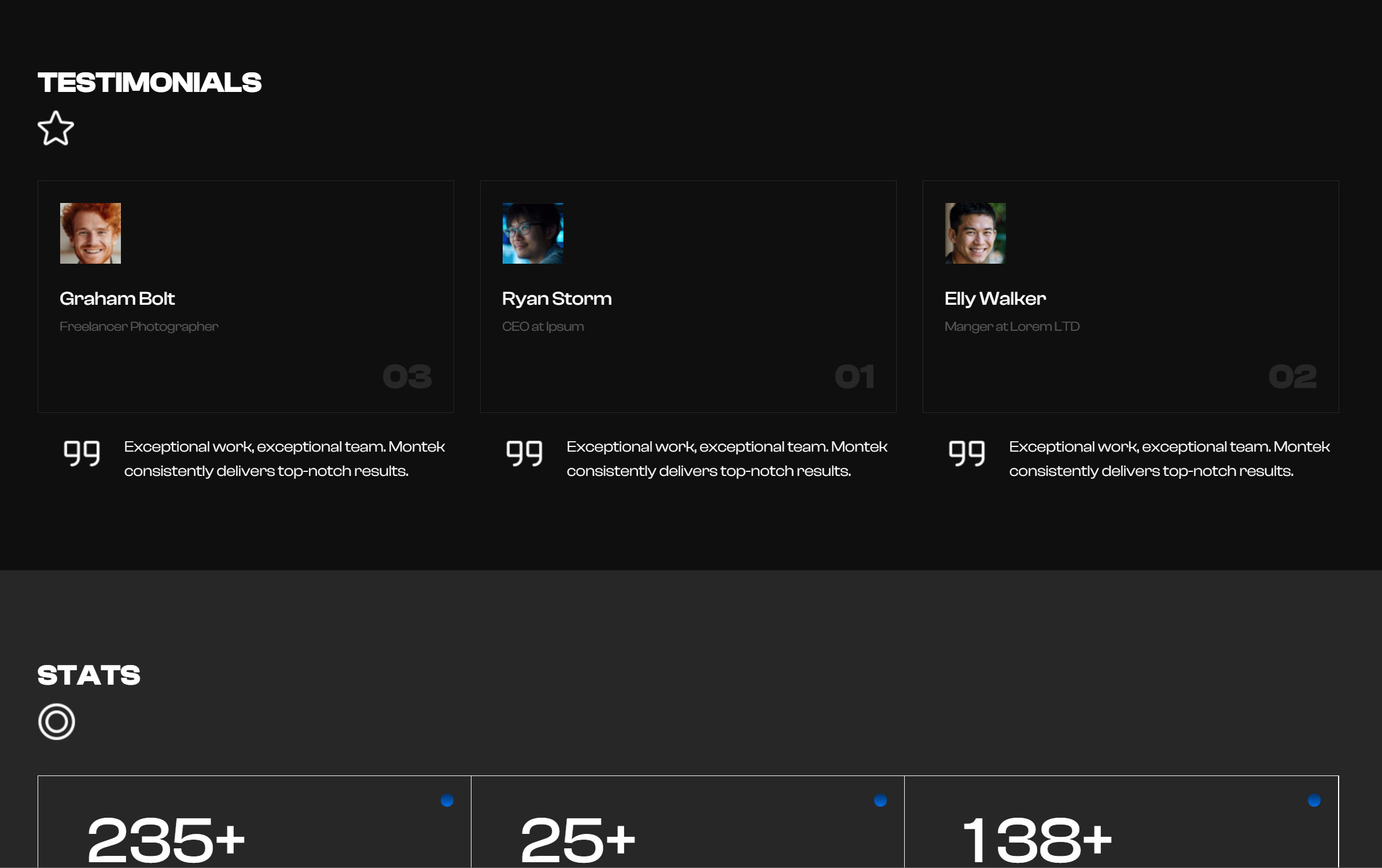The image size is (1382, 868).
Task: Click the card number 03
Action: click(x=407, y=376)
